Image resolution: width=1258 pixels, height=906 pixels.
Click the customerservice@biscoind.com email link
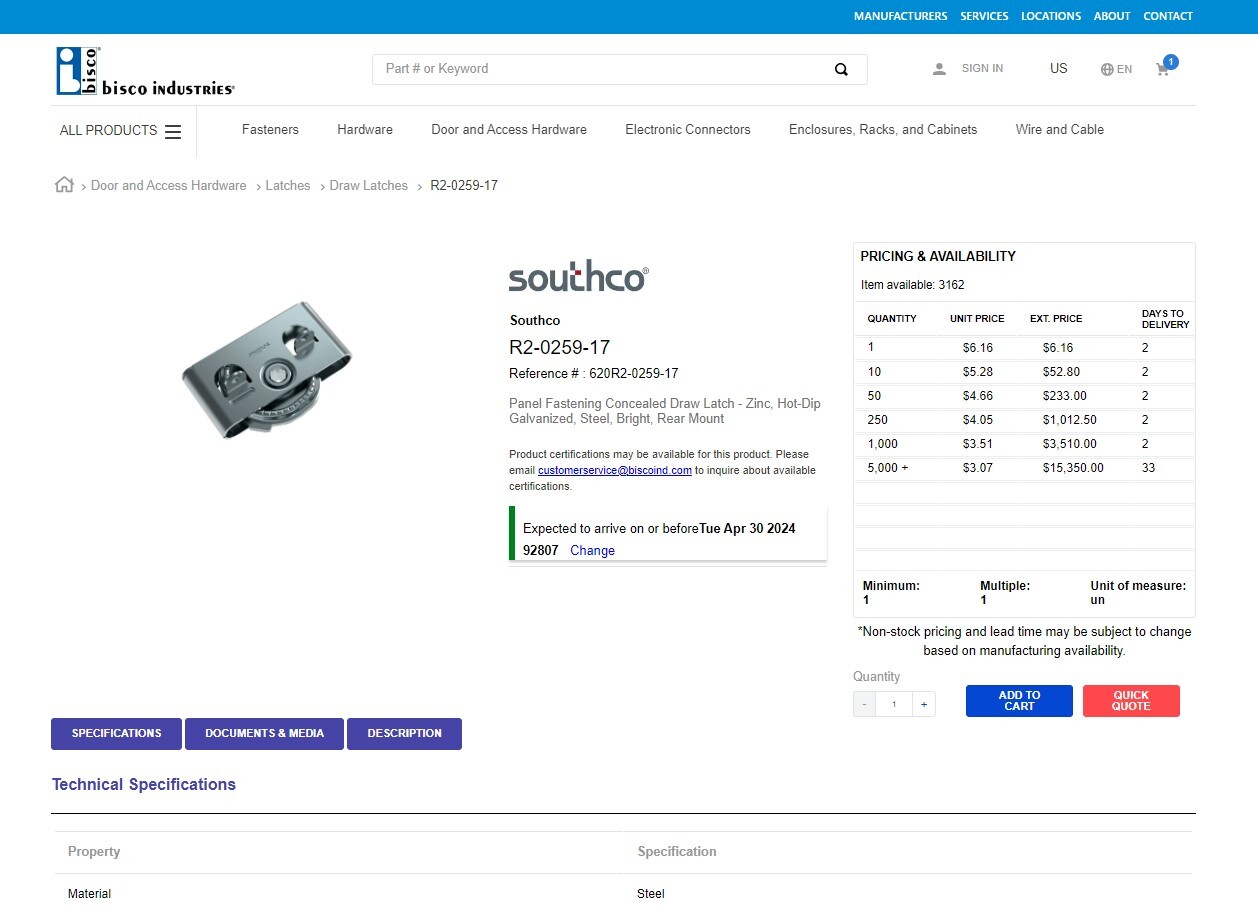tap(614, 470)
